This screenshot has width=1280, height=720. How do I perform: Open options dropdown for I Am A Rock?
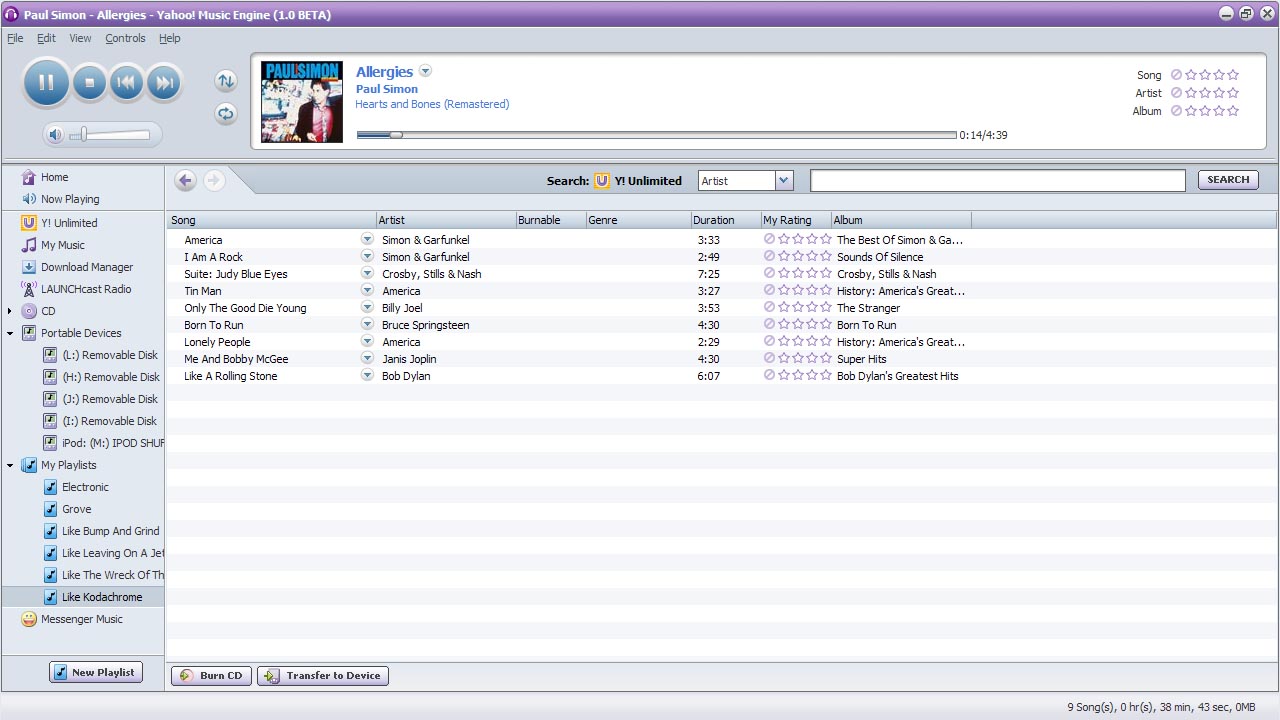click(x=367, y=256)
